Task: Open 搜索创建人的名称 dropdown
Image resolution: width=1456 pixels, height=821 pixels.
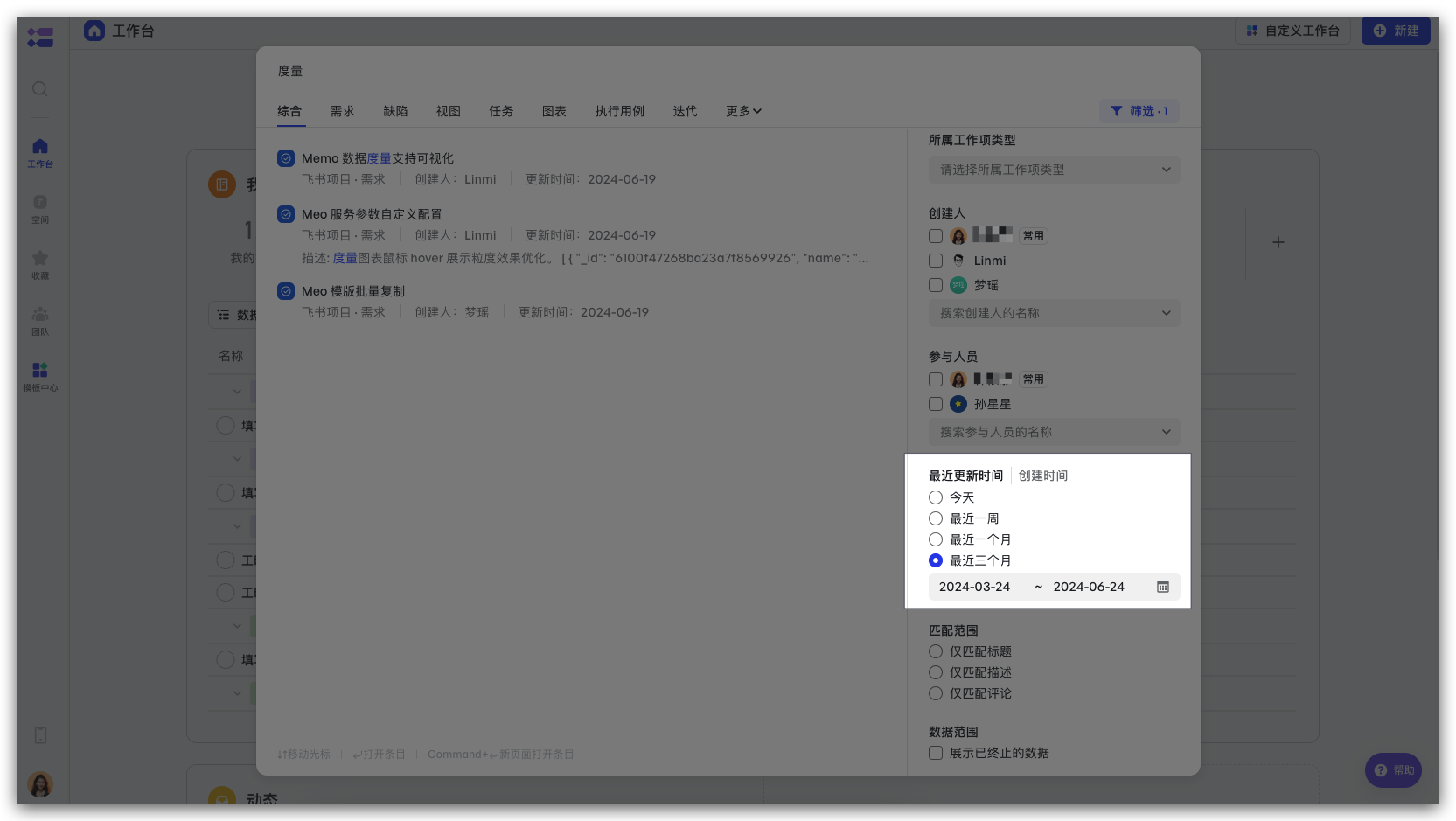Action: point(1054,313)
